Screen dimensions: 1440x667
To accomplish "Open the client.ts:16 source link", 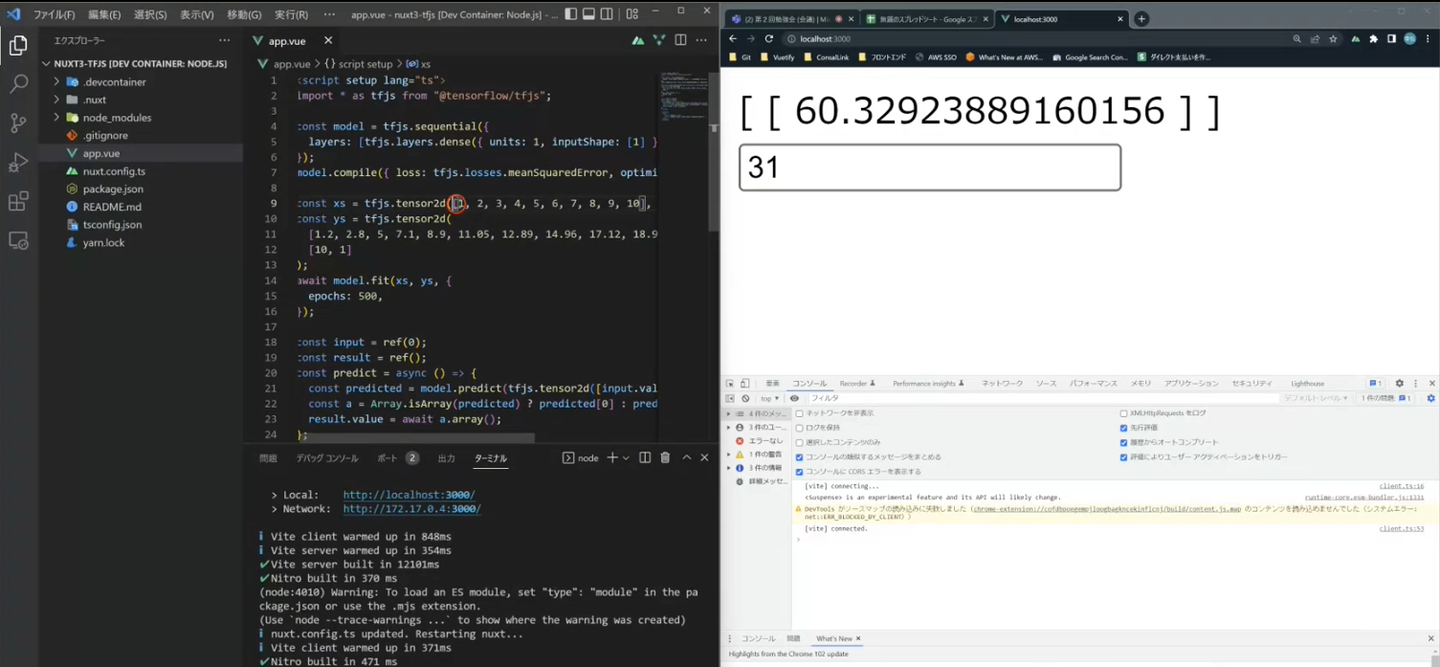I will 1401,486.
